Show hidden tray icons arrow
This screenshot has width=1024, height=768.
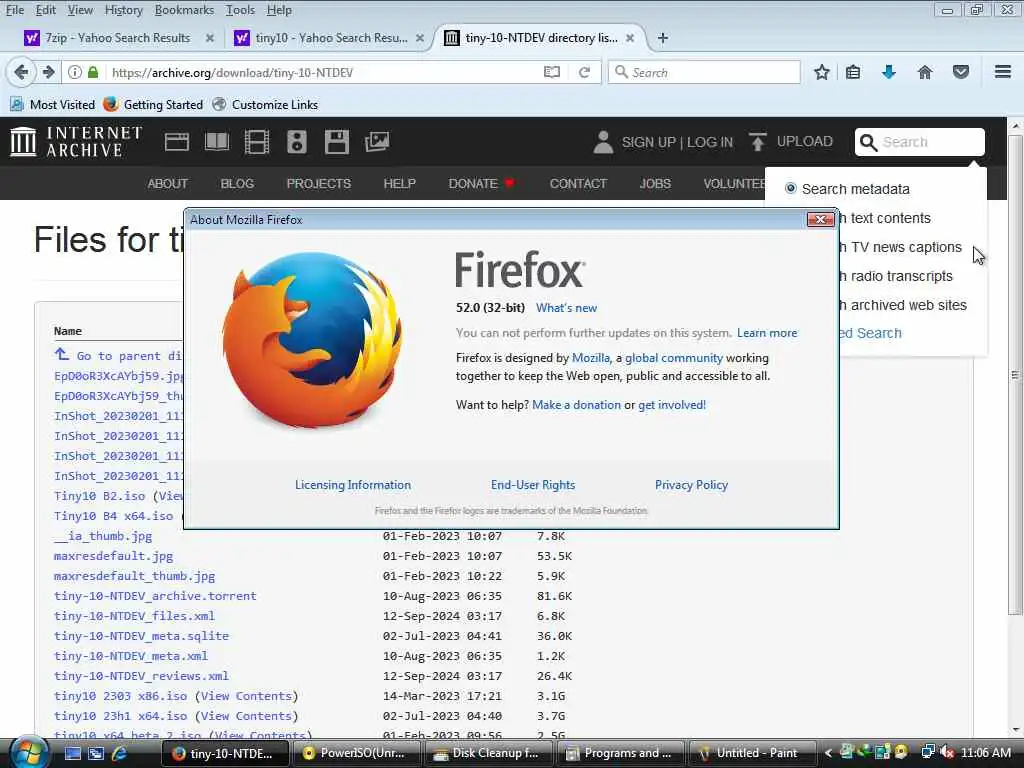[x=828, y=753]
